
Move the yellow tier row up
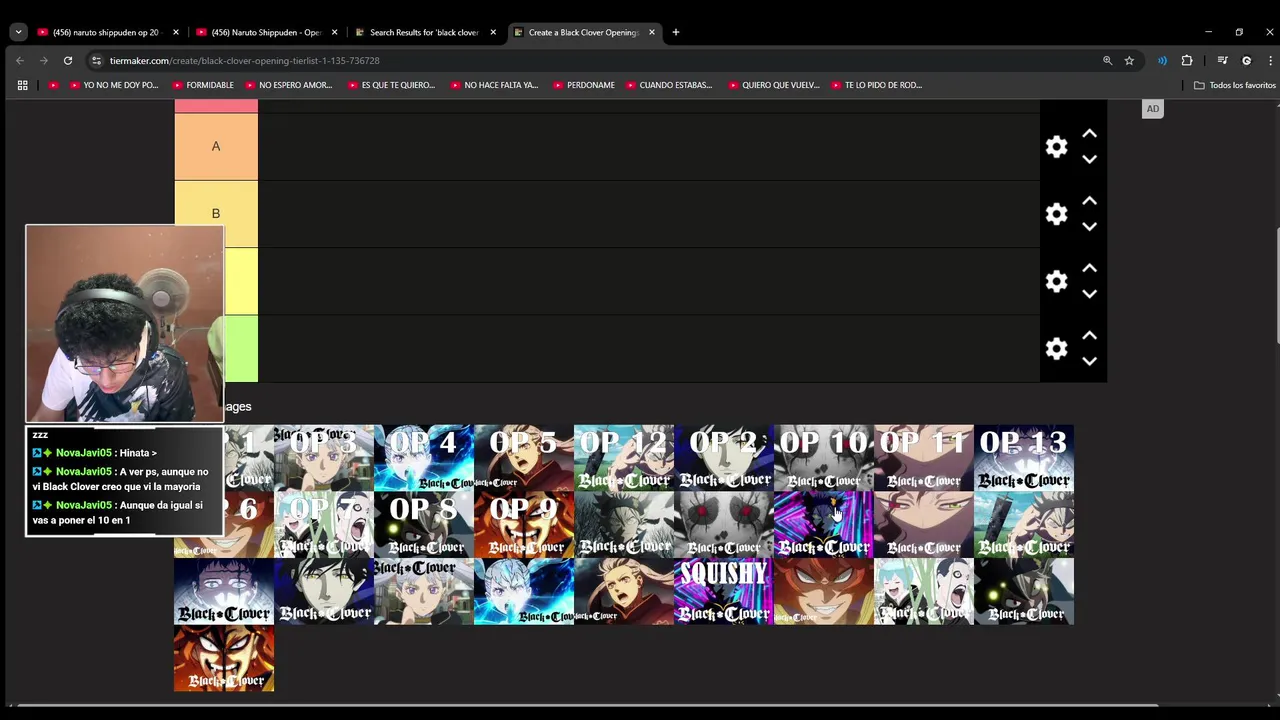pyautogui.click(x=1089, y=268)
